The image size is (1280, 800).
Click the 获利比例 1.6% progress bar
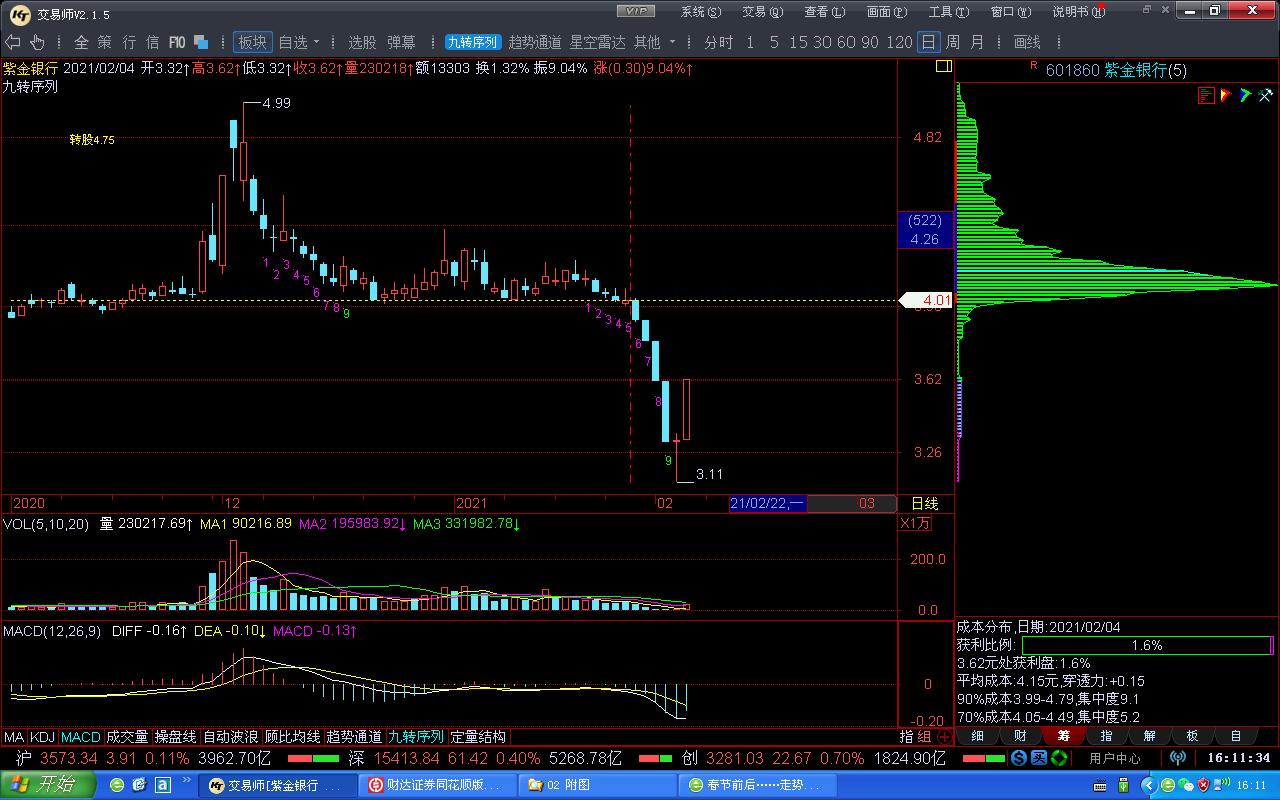tap(1146, 645)
